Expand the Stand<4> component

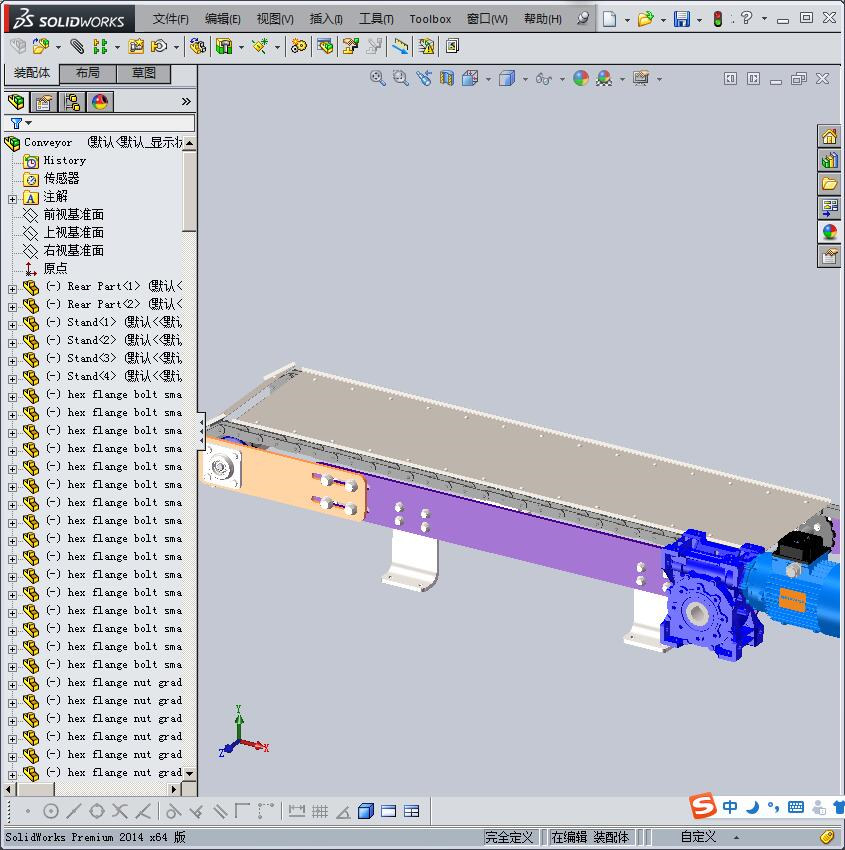12,379
